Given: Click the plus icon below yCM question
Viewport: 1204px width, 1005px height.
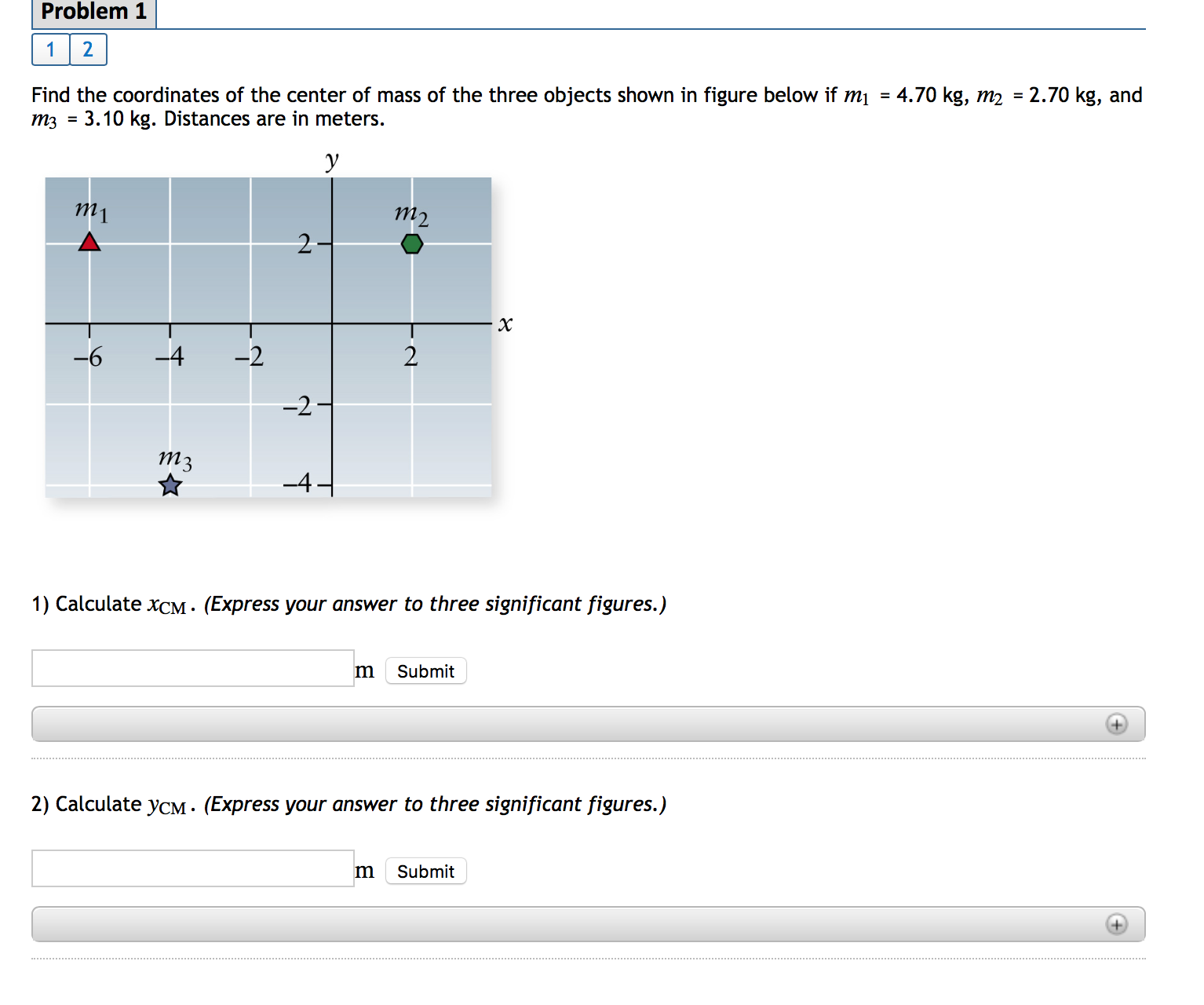Looking at the screenshot, I should 1117,924.
